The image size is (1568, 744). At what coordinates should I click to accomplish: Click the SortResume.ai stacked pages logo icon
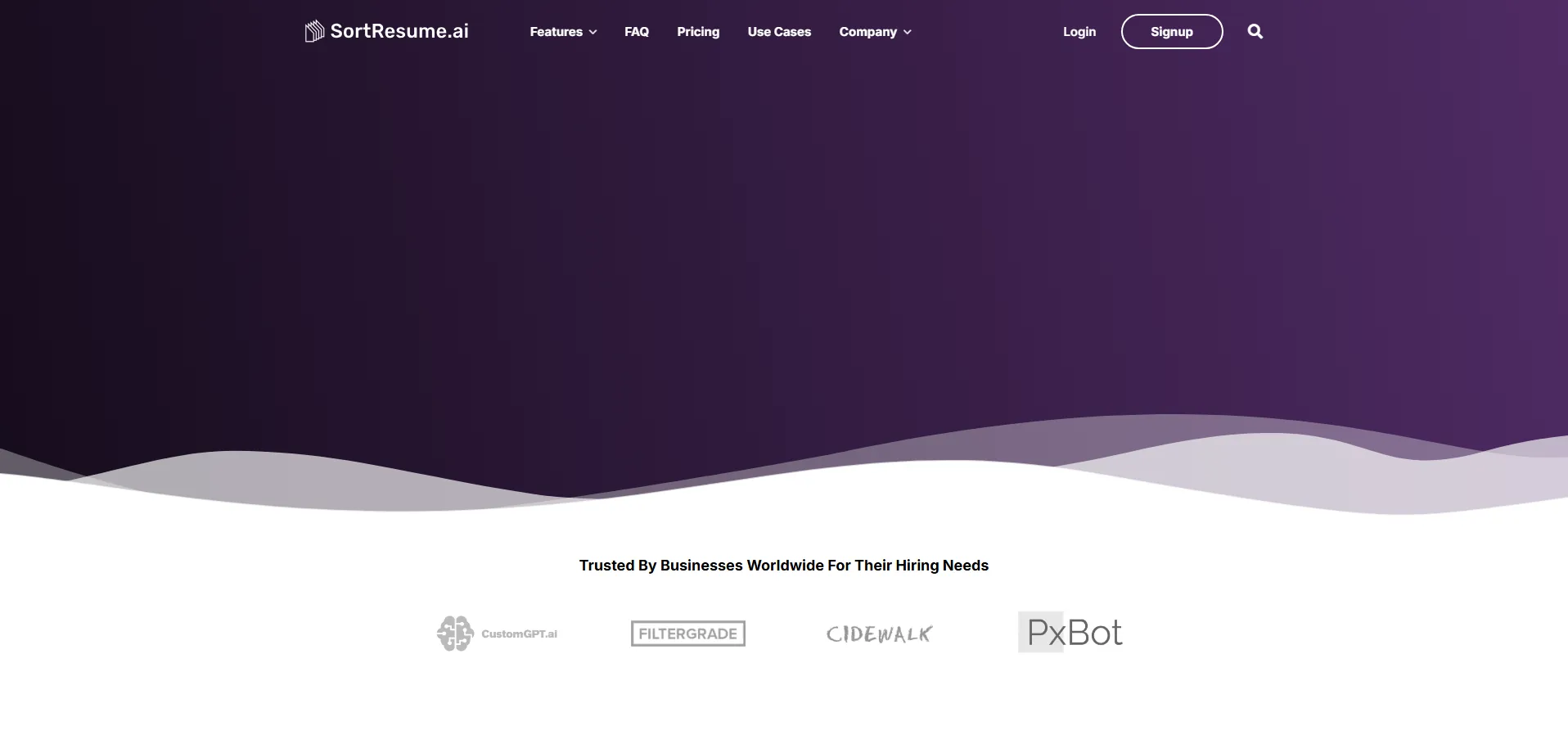coord(314,32)
